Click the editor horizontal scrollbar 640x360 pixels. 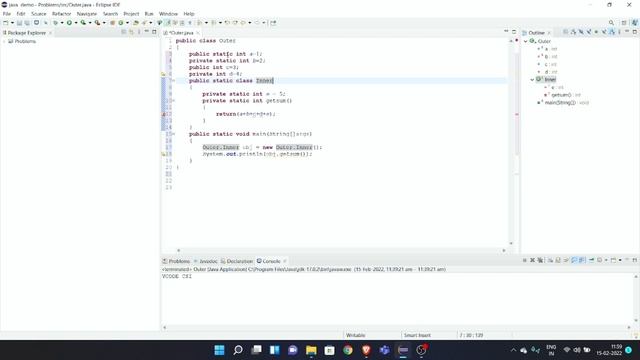point(341,250)
